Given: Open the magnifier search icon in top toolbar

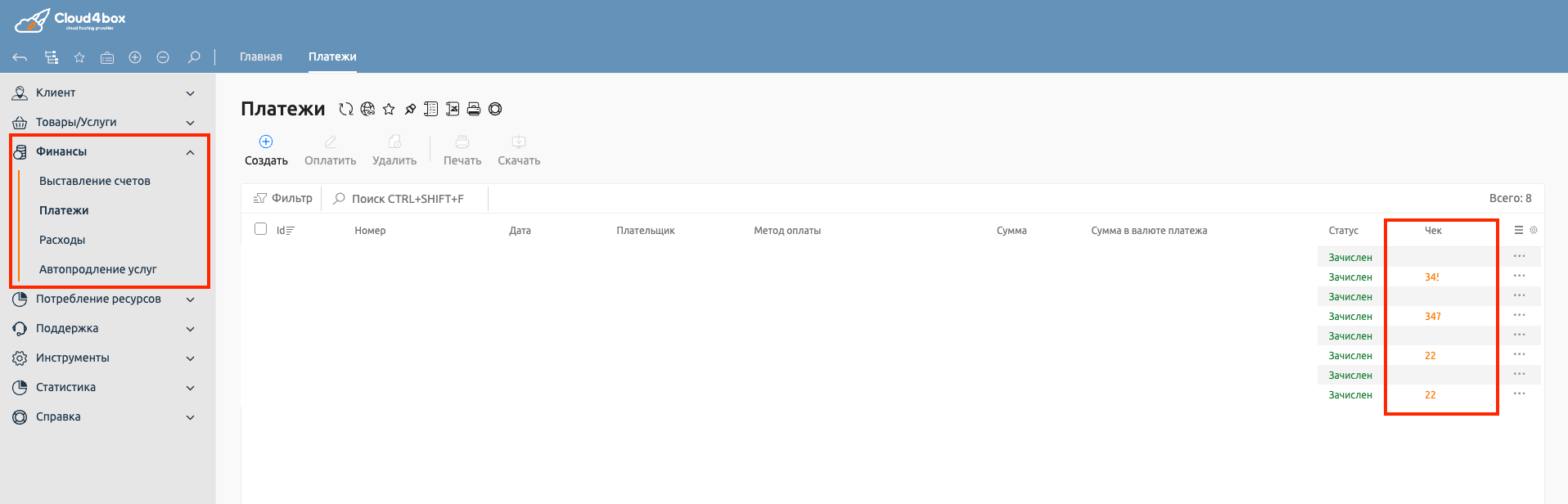Looking at the screenshot, I should [x=194, y=57].
